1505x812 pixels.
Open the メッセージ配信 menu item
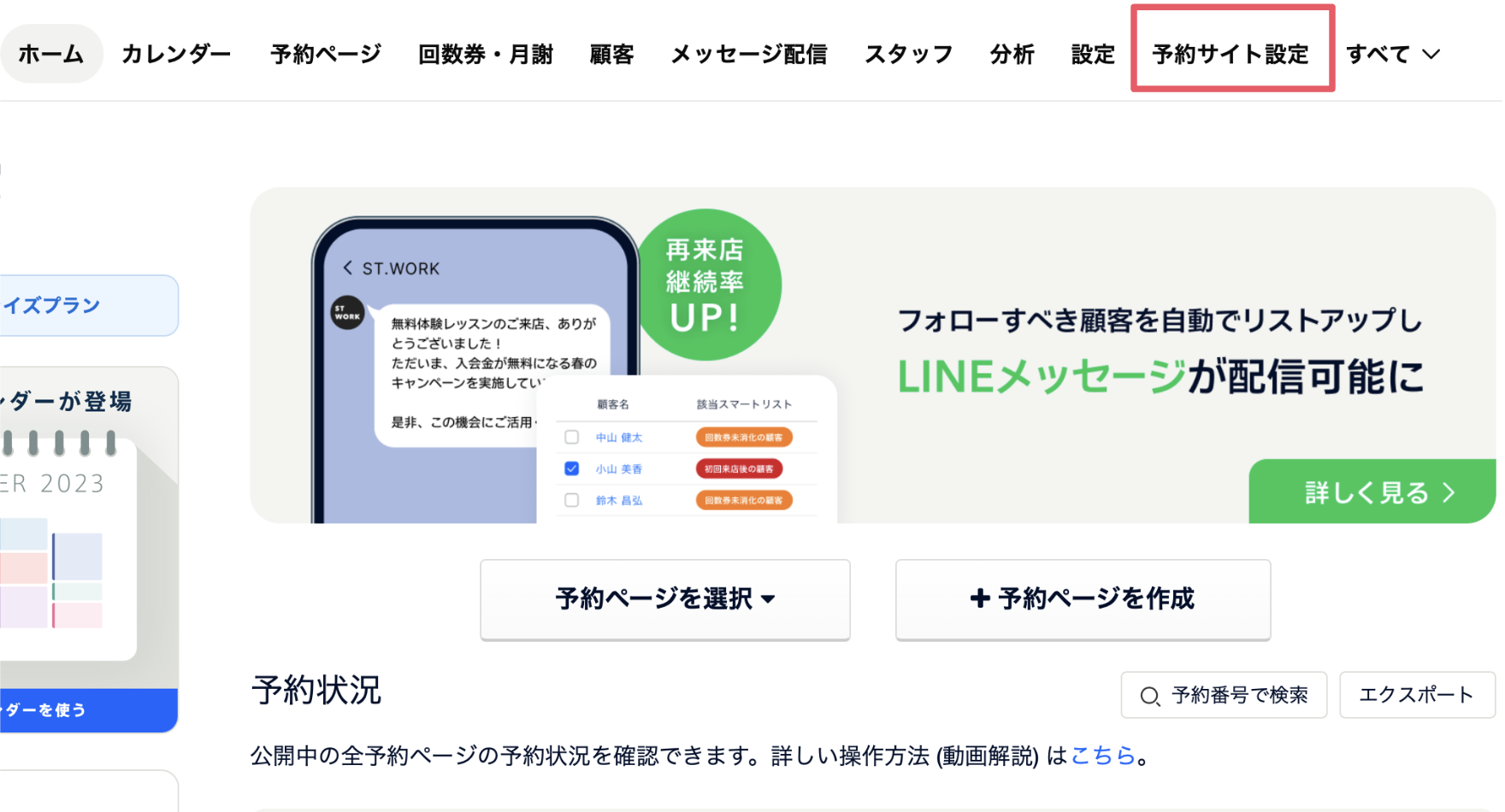[x=748, y=55]
